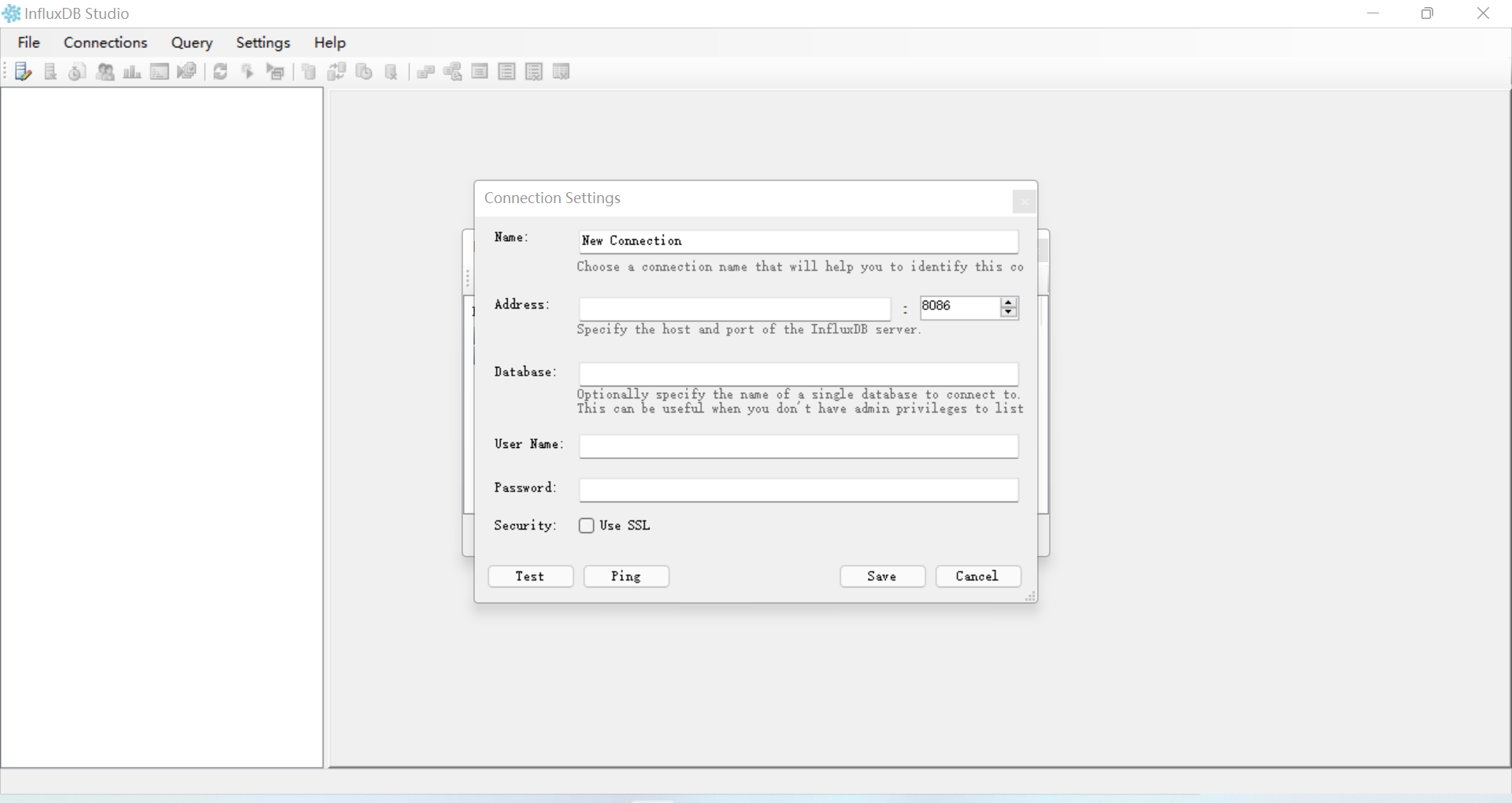Open the Settings menu
Screen dimensions: 1512x803
263,43
